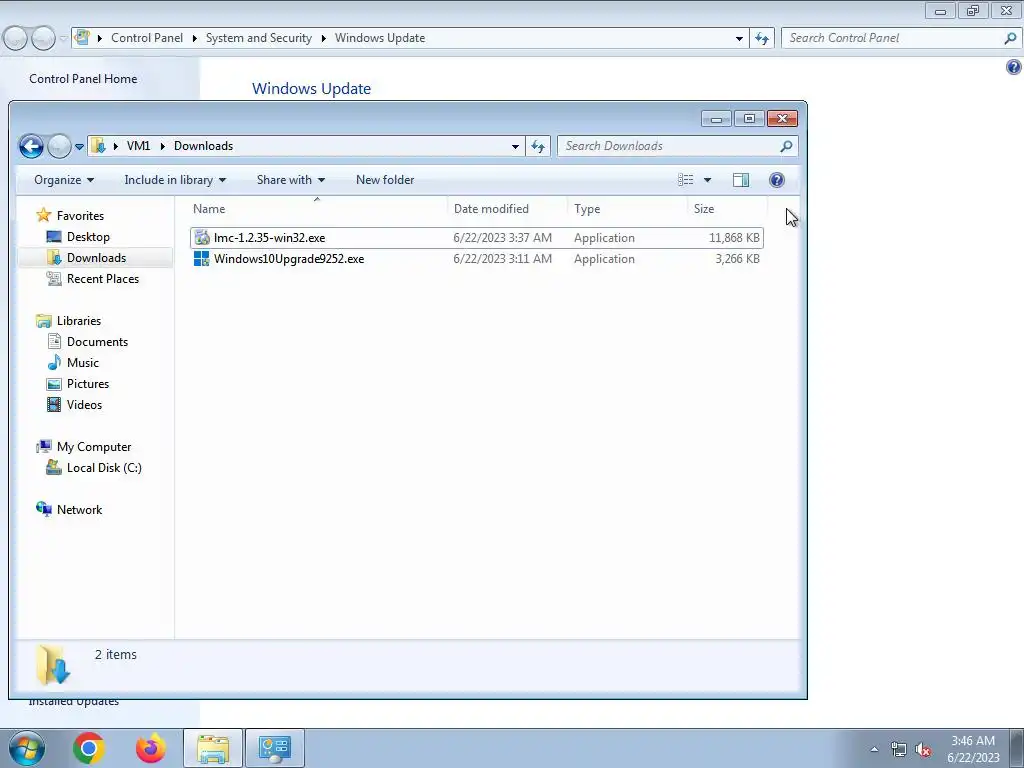1024x768 pixels.
Task: Expand the arrow after VM1 breadcrumb
Action: [163, 146]
